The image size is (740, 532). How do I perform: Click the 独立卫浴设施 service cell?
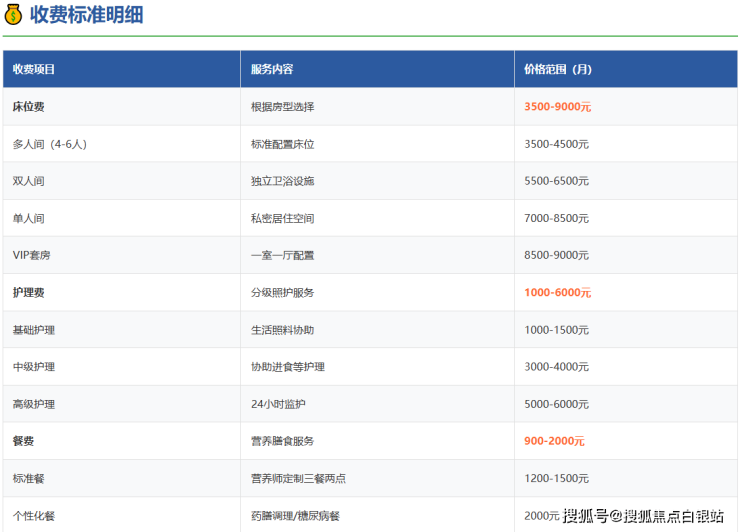click(x=282, y=181)
